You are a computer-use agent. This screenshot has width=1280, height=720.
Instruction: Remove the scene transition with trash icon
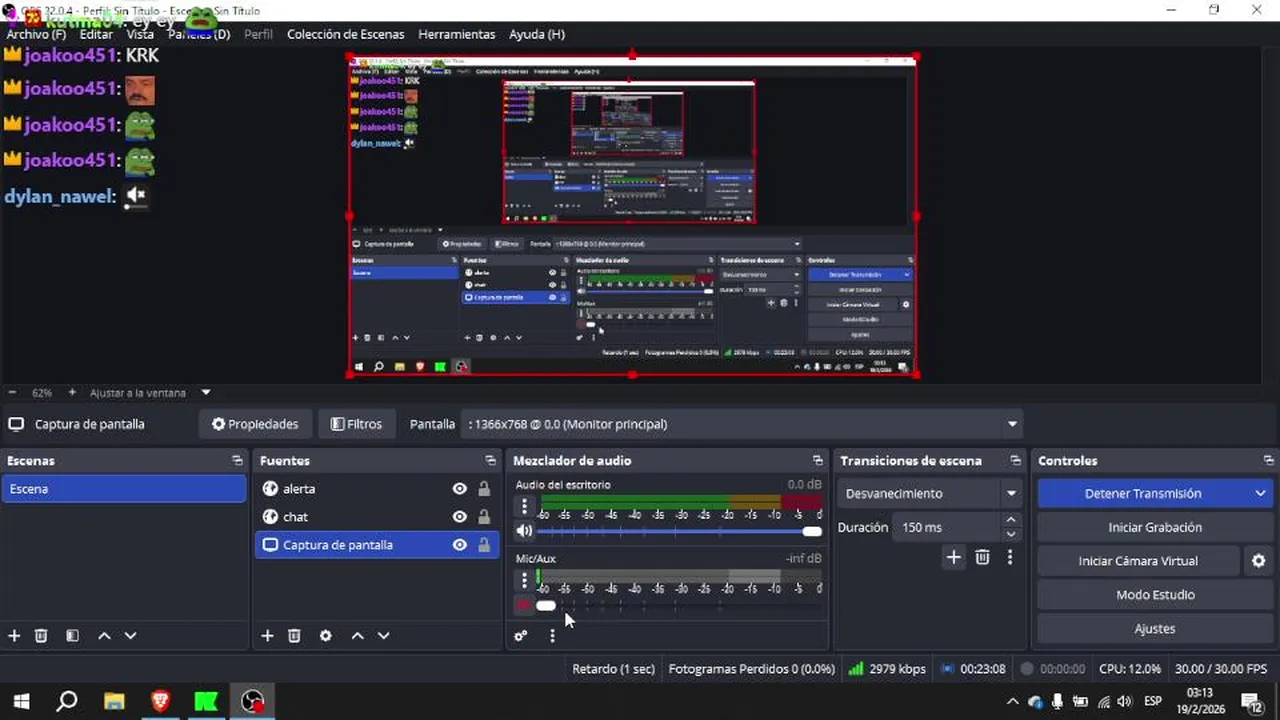tap(982, 558)
